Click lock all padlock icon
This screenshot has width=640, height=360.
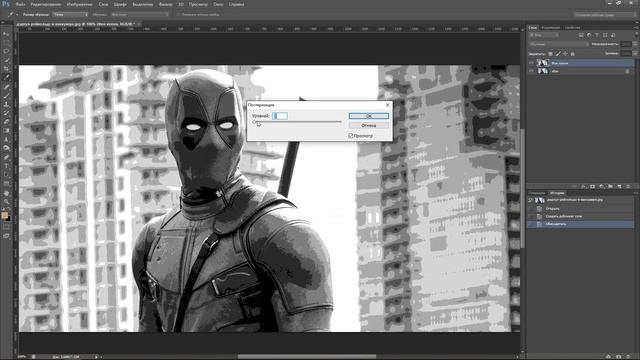tap(573, 53)
